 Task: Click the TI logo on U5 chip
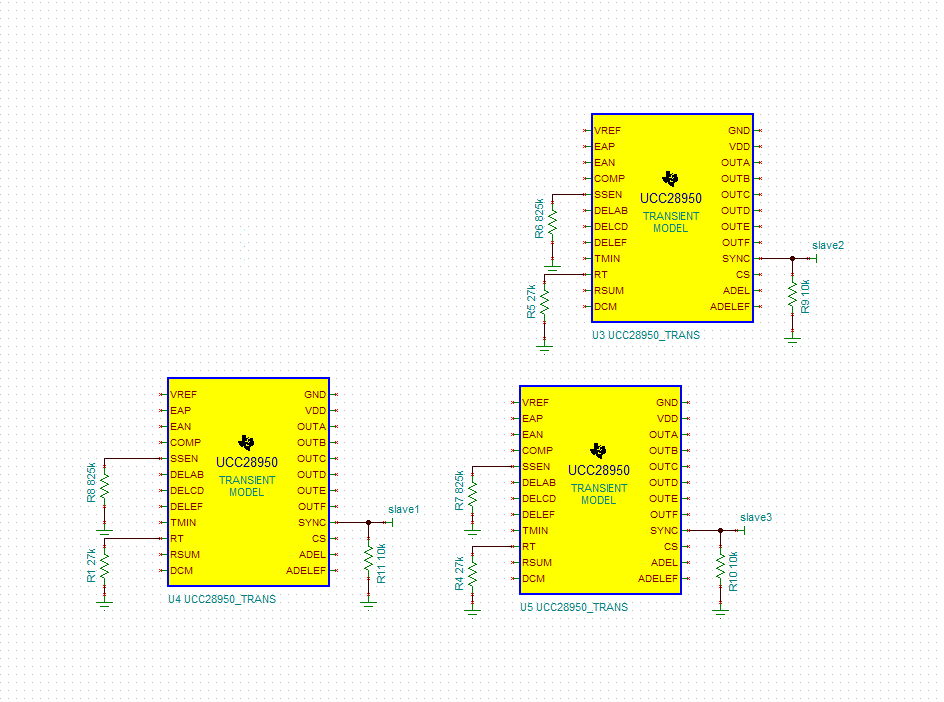coord(598,451)
